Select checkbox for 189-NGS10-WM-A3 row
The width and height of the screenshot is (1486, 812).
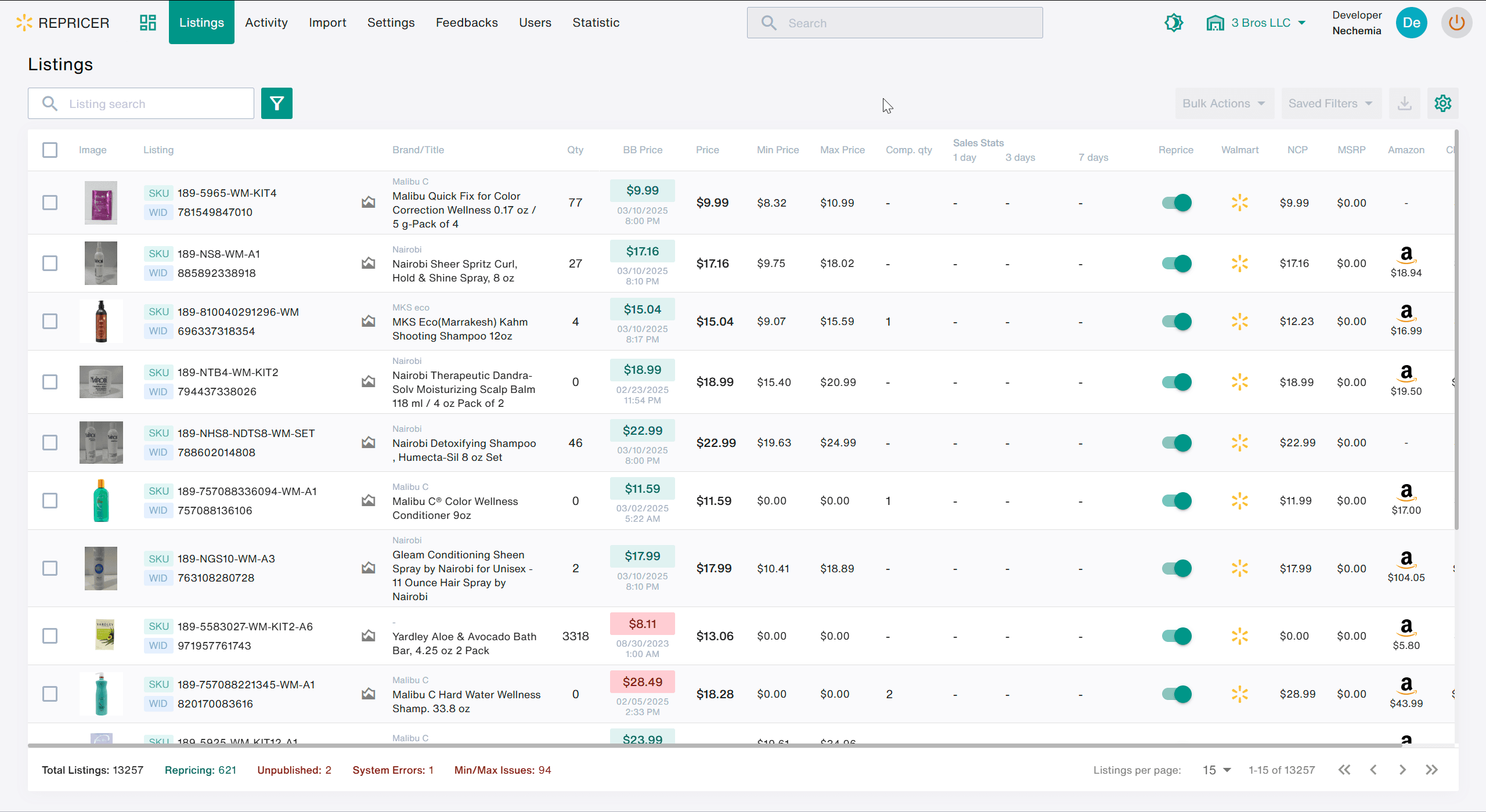pos(50,568)
